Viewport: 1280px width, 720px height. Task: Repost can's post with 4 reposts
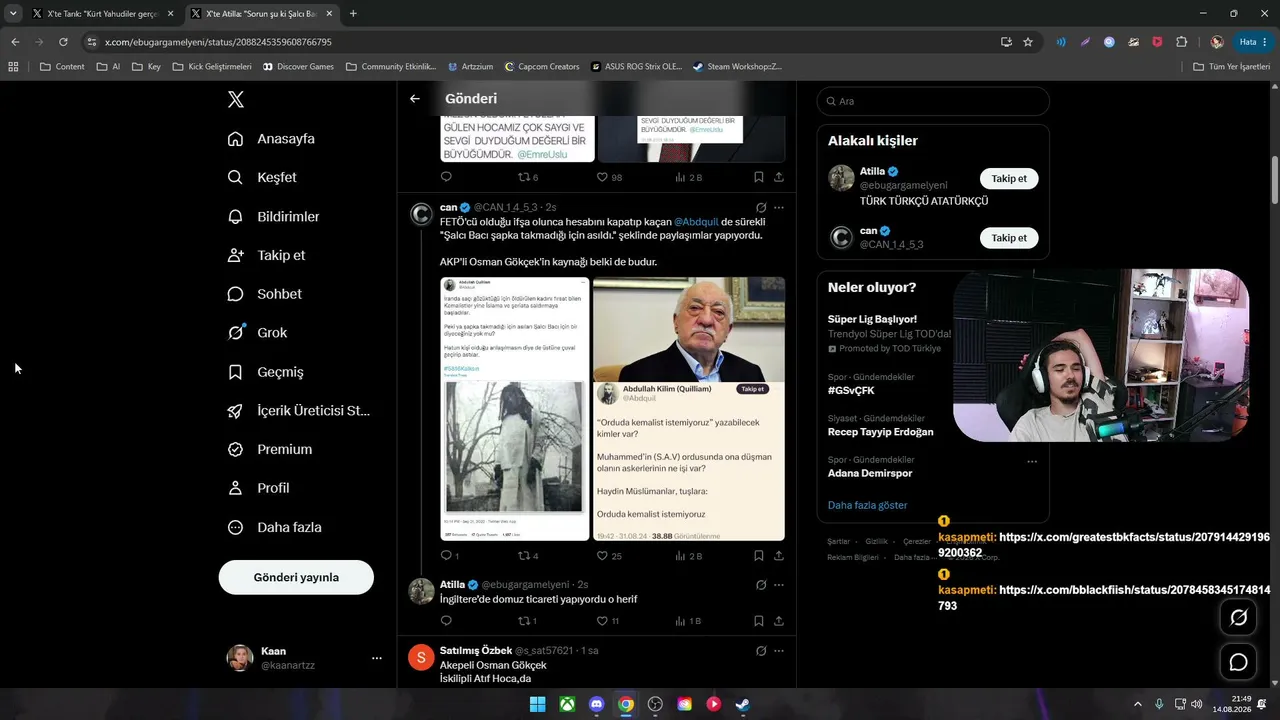point(523,556)
